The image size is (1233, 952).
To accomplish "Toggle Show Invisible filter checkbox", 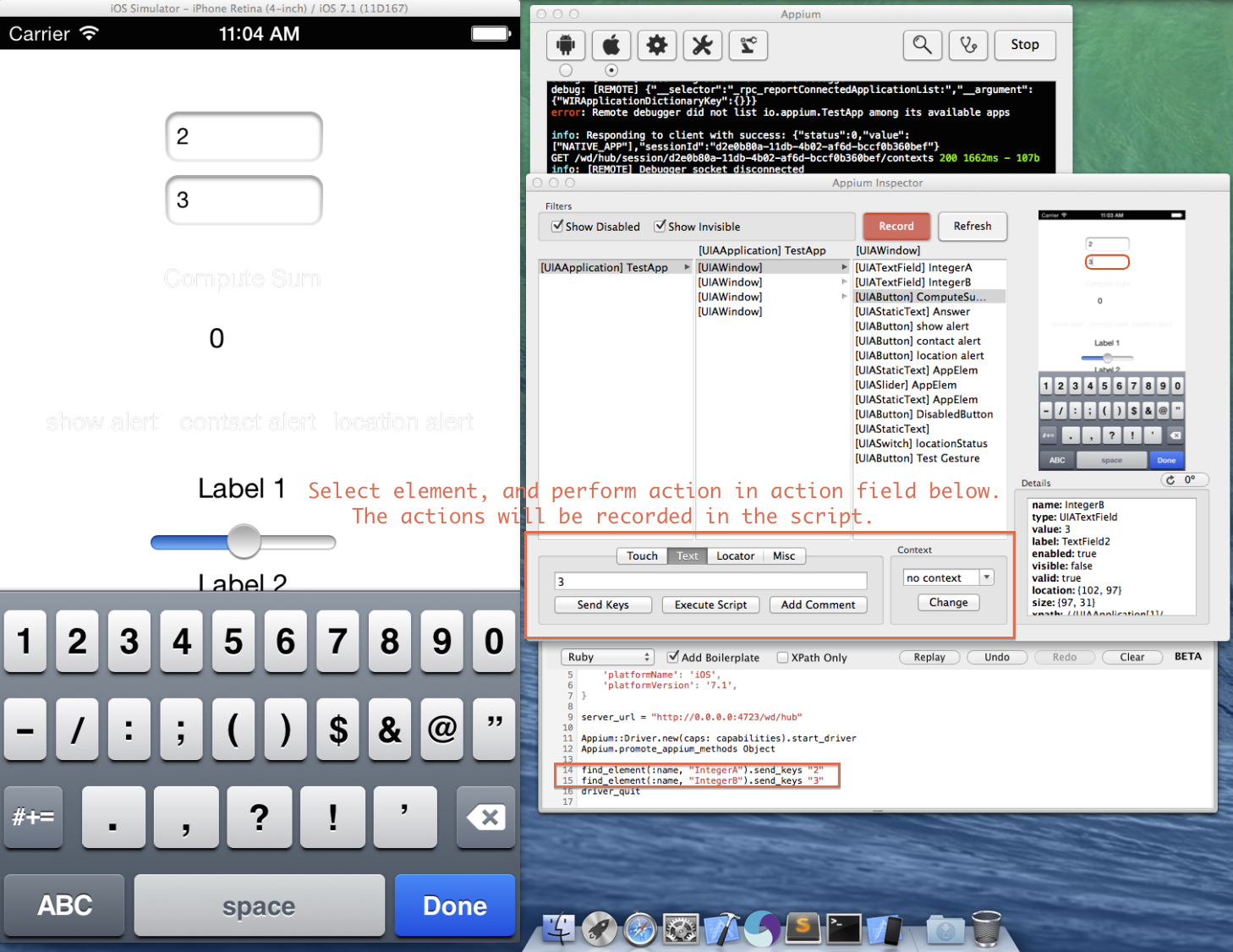I will [x=660, y=226].
